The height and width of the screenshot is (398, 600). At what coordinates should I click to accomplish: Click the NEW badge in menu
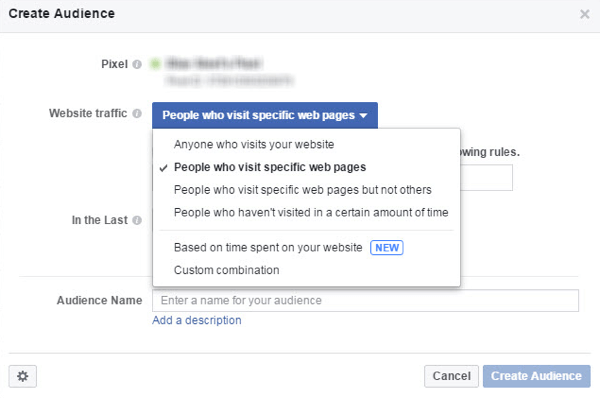click(x=387, y=248)
